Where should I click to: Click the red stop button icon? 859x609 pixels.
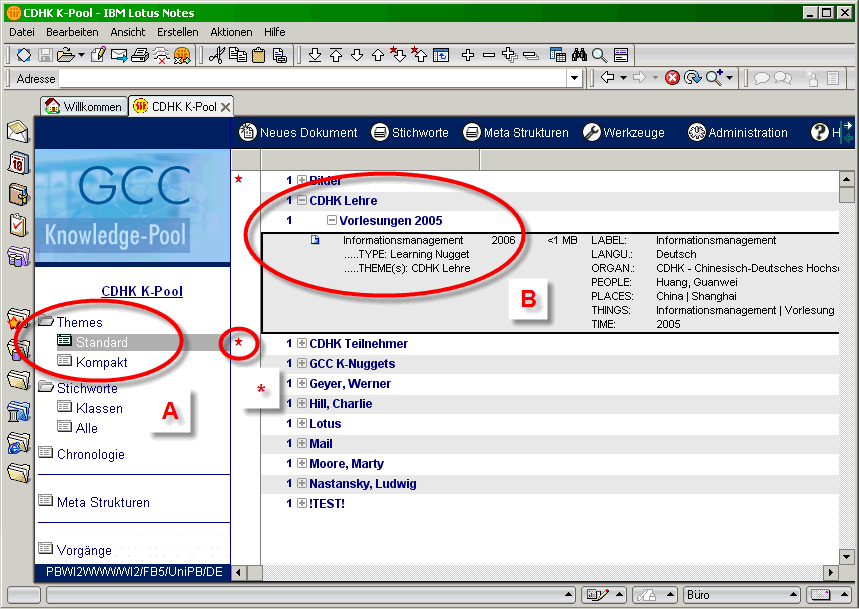(672, 78)
